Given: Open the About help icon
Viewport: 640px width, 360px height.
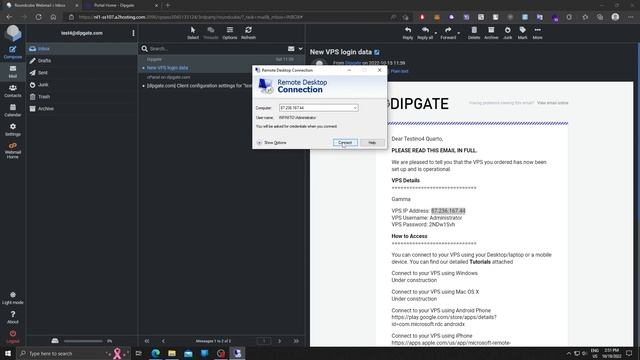Looking at the screenshot, I should click(13, 317).
